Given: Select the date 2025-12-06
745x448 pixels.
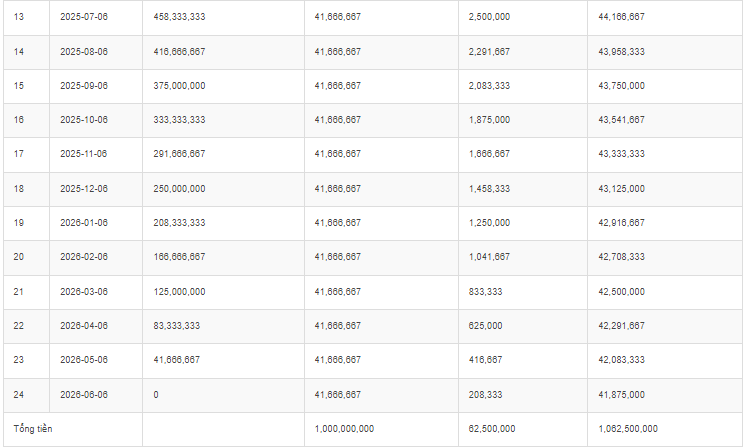Looking at the screenshot, I should (x=83, y=188).
